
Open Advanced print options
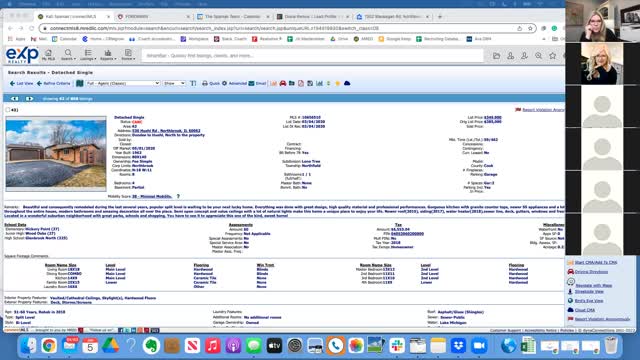click(234, 83)
